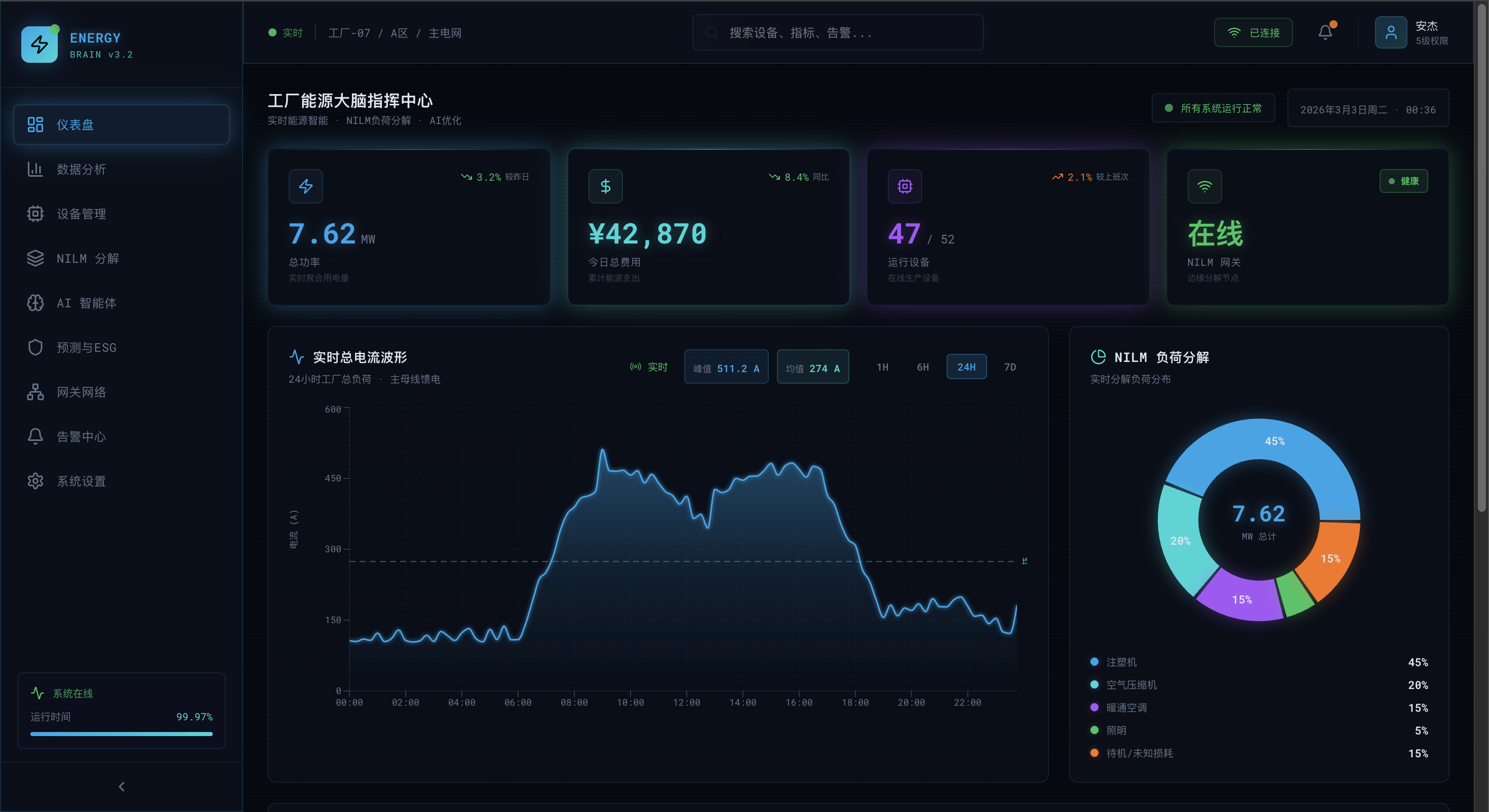Collapse the sidebar with the chevron arrow

122,787
